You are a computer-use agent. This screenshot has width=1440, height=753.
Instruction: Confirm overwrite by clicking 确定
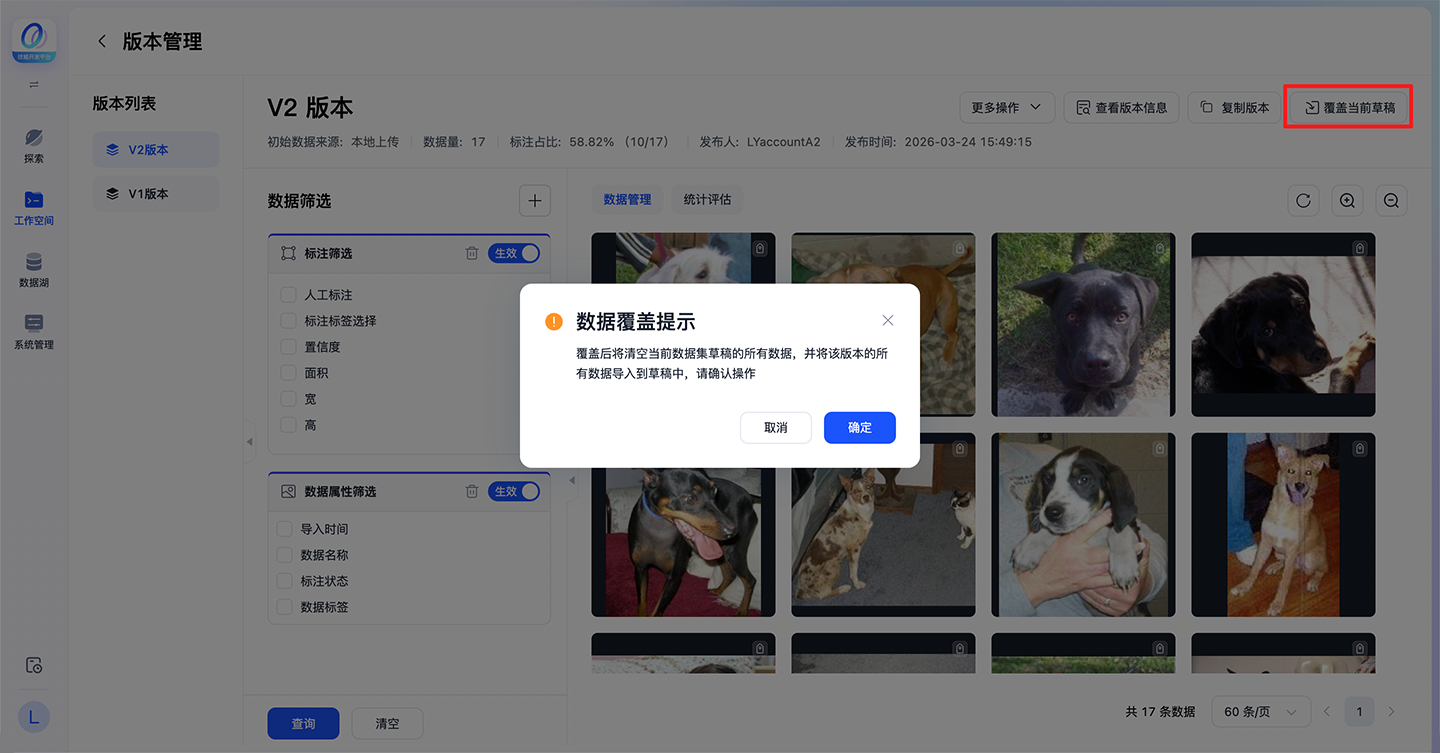pyautogui.click(x=860, y=428)
